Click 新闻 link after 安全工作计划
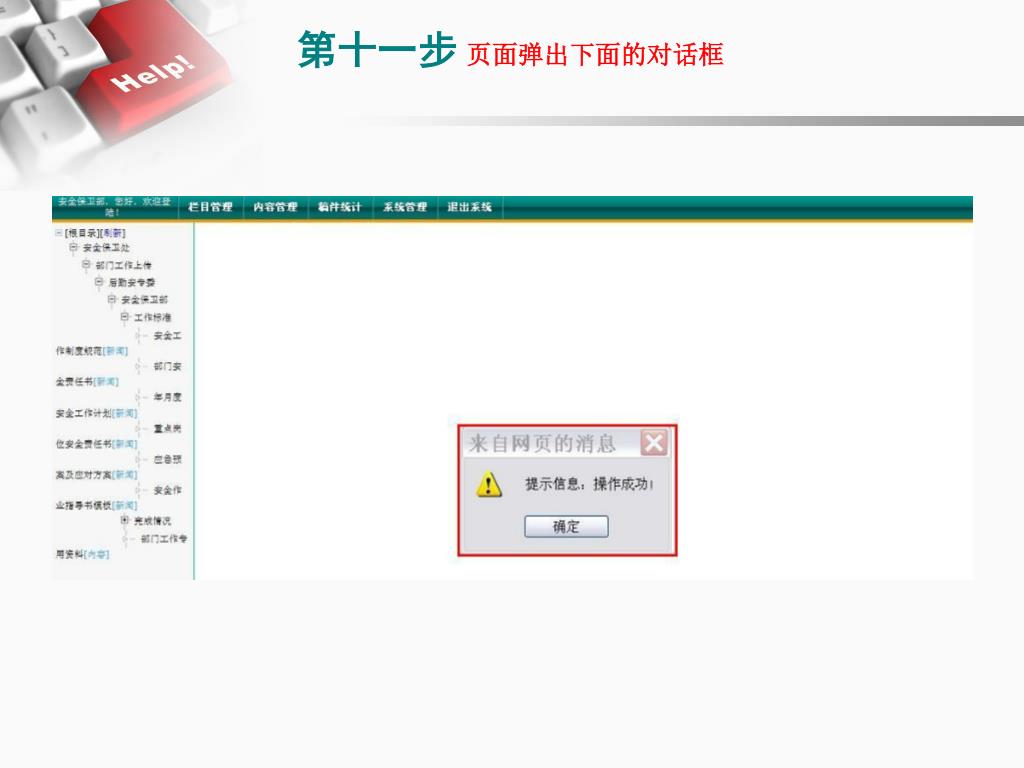1024x768 pixels. pyautogui.click(x=125, y=413)
